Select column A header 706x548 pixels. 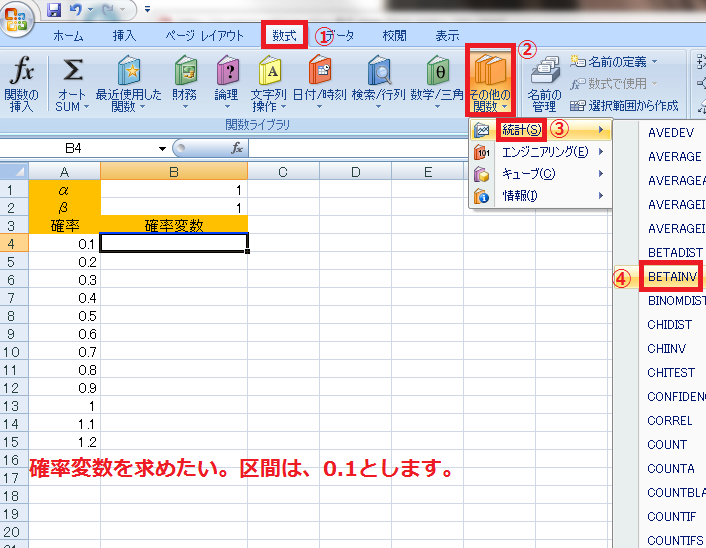pyautogui.click(x=64, y=172)
